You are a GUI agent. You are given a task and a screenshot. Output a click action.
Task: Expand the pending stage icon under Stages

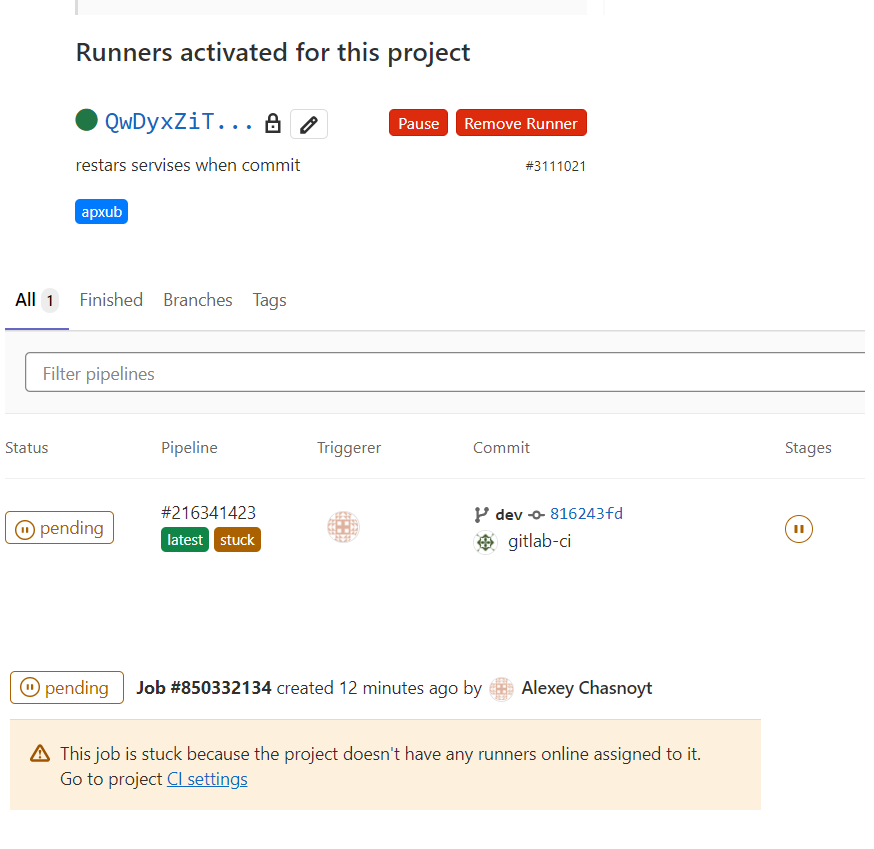click(x=799, y=528)
